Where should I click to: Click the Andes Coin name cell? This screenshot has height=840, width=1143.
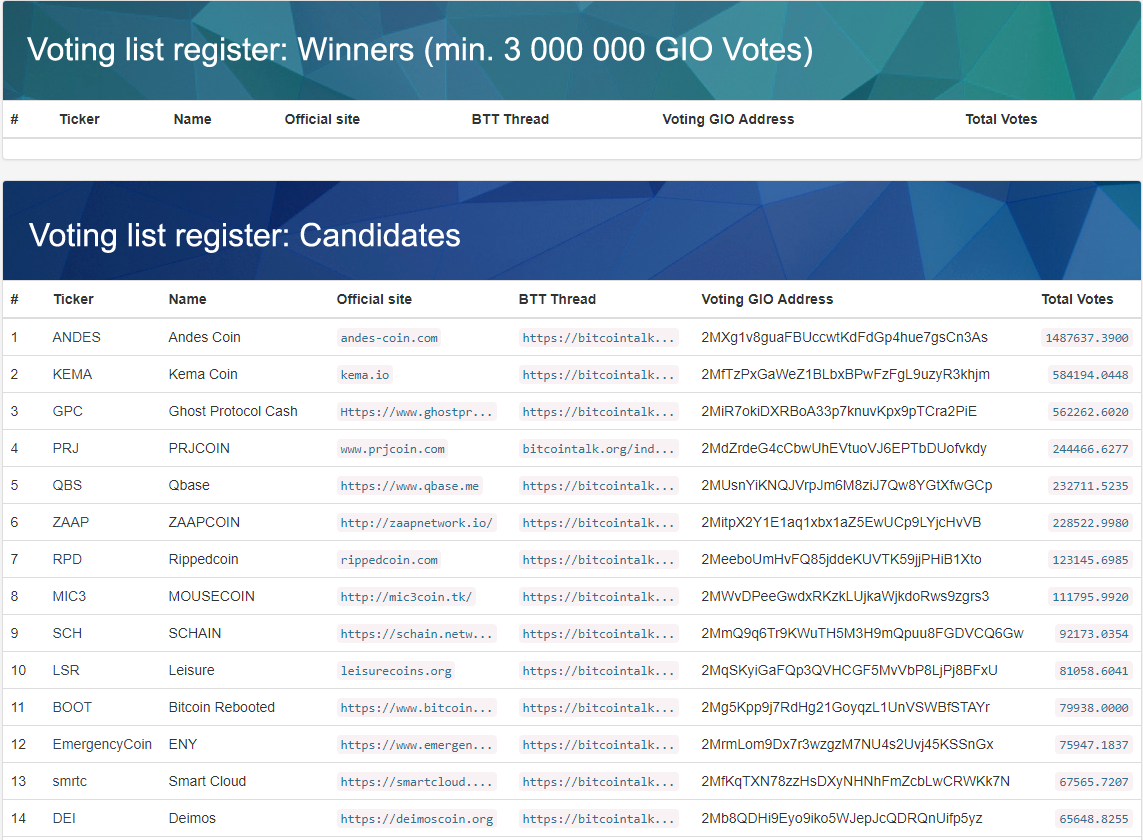204,337
